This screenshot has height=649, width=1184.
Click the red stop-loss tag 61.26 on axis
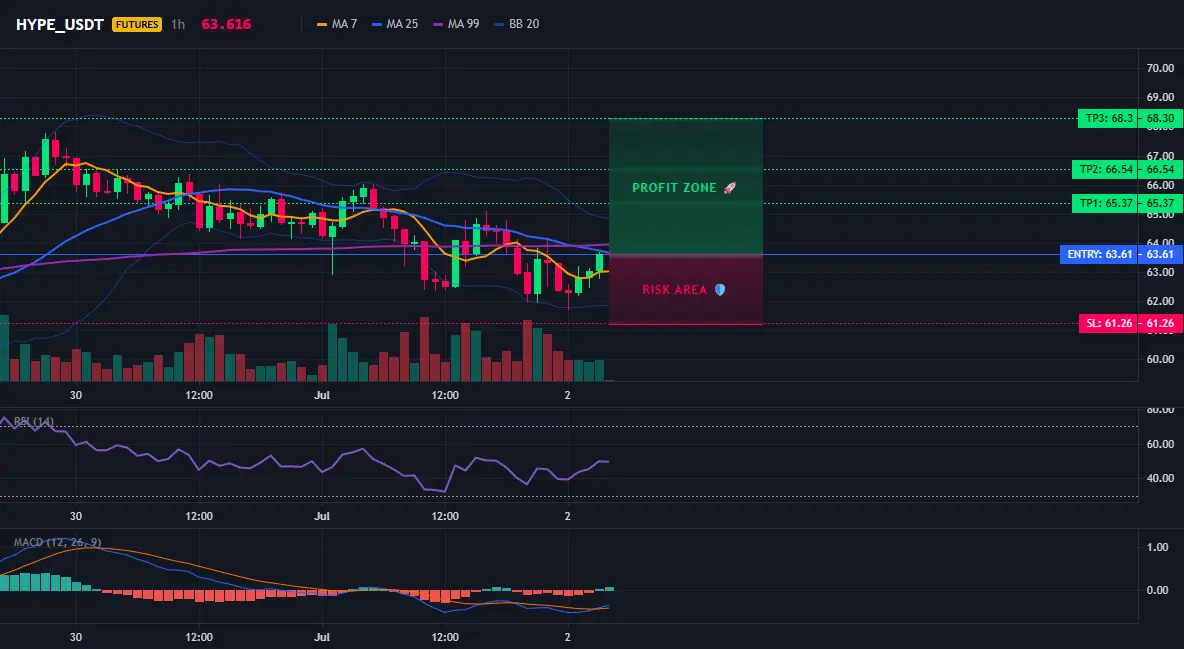1161,323
